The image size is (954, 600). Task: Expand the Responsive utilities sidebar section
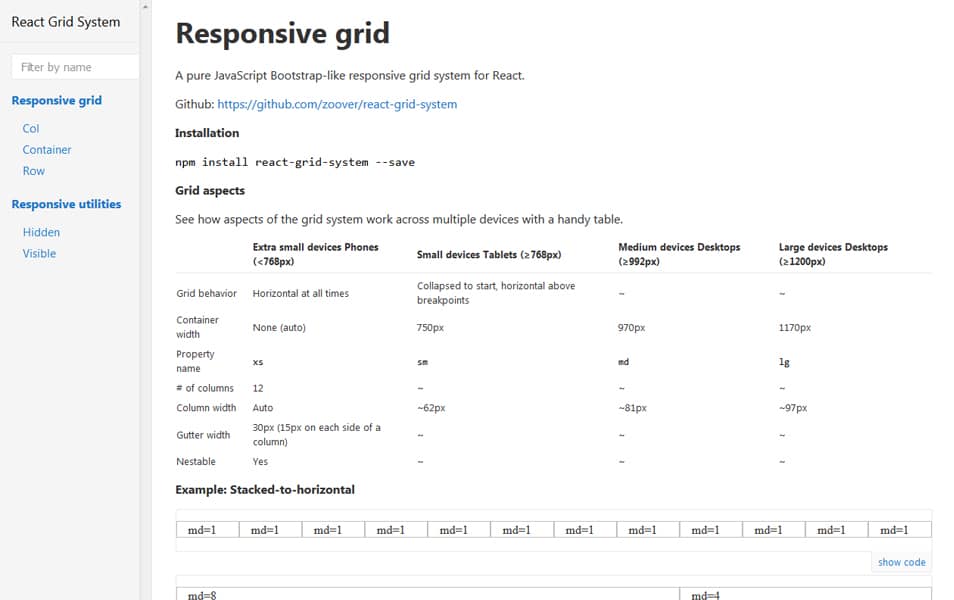point(66,203)
